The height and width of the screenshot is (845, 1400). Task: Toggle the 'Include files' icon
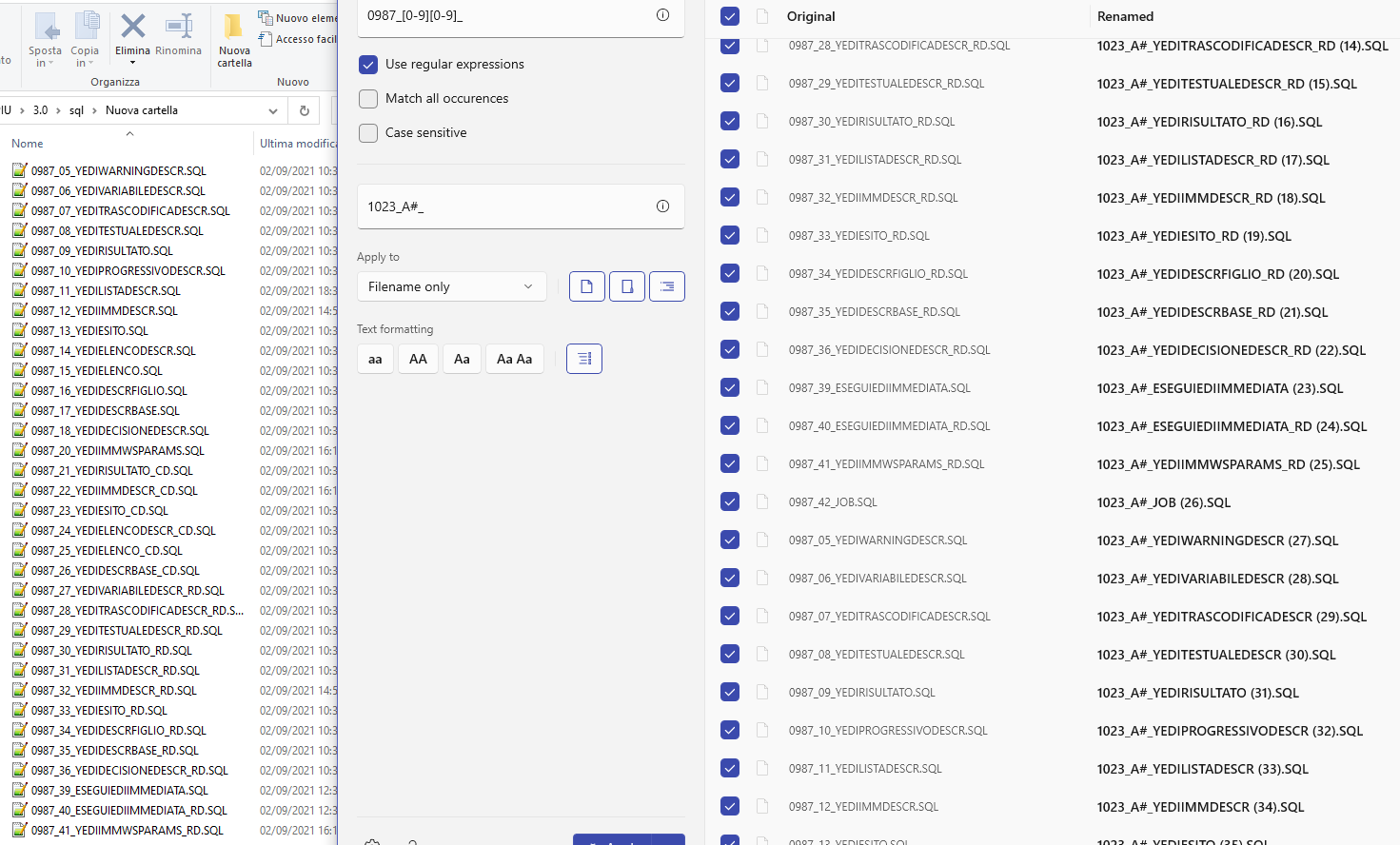[587, 285]
